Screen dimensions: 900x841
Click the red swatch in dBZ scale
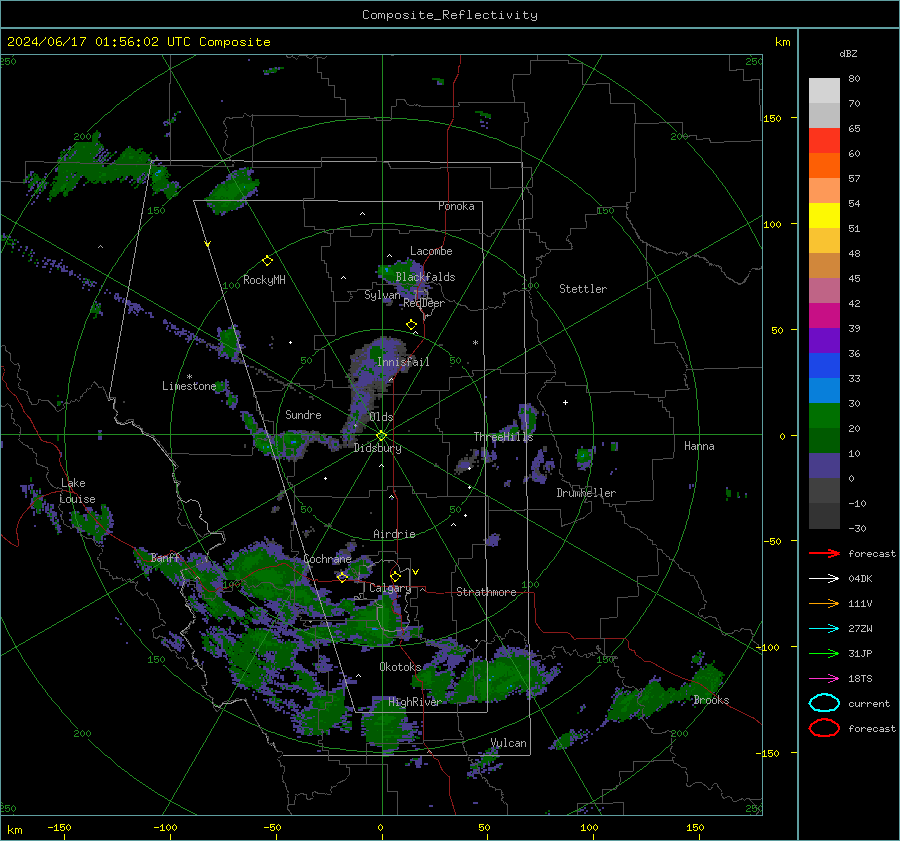(824, 140)
